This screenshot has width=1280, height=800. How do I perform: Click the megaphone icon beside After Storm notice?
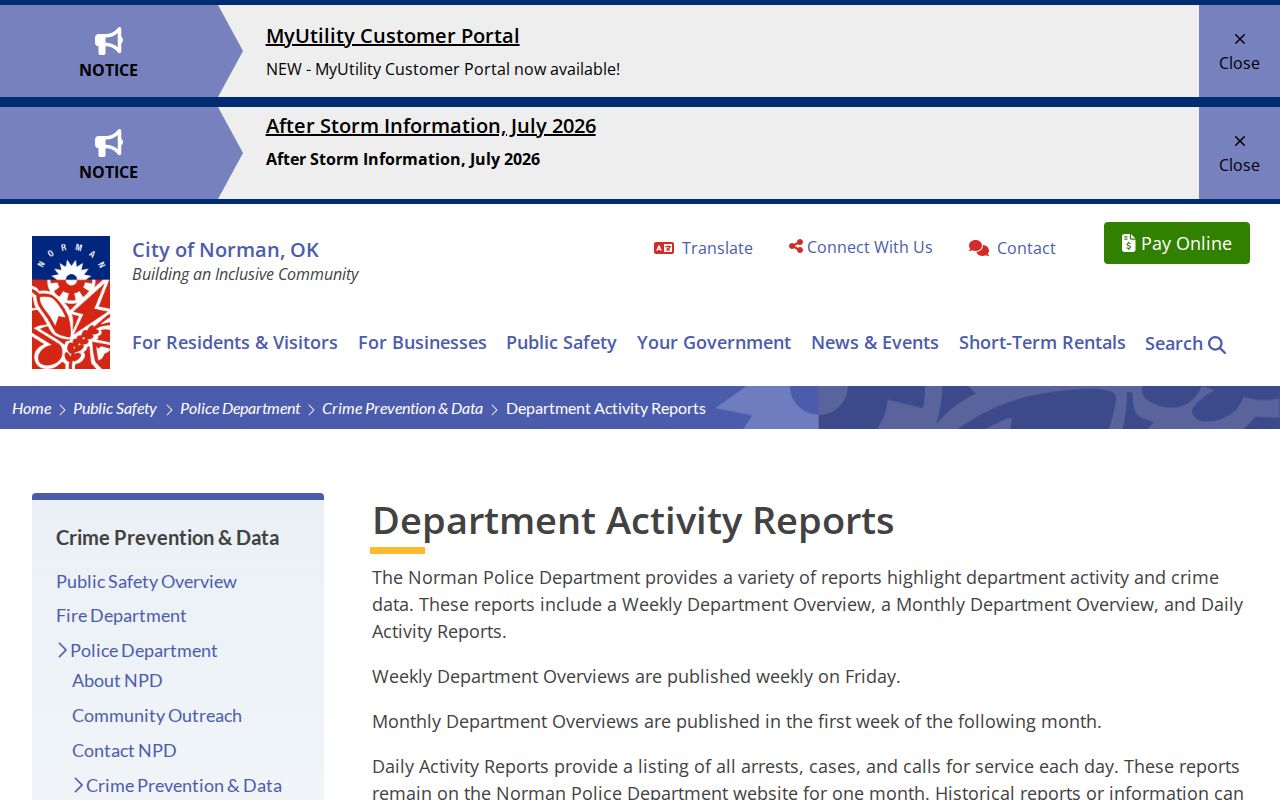109,143
